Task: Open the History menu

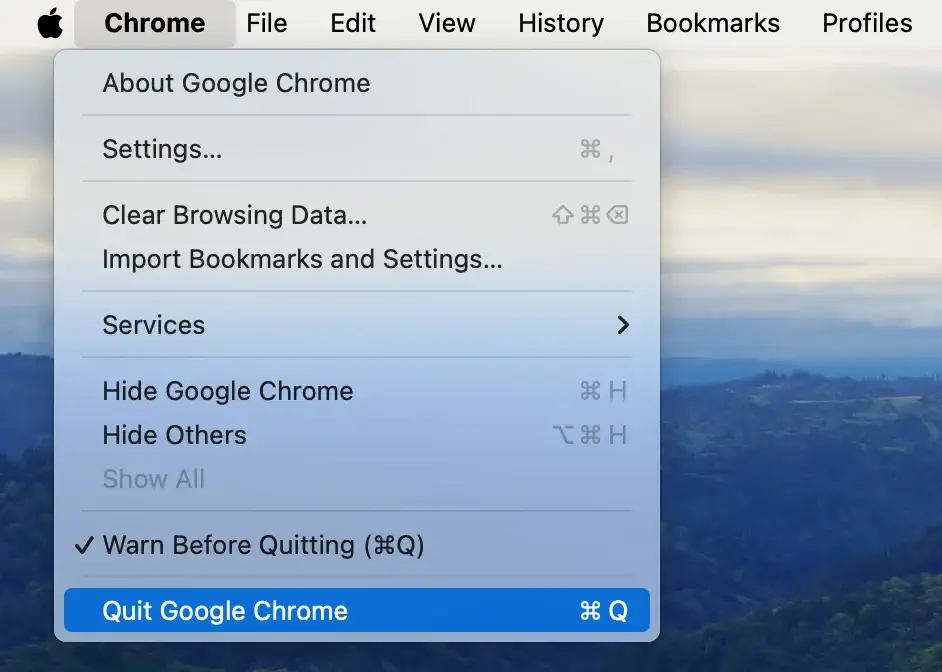Action: pyautogui.click(x=561, y=23)
